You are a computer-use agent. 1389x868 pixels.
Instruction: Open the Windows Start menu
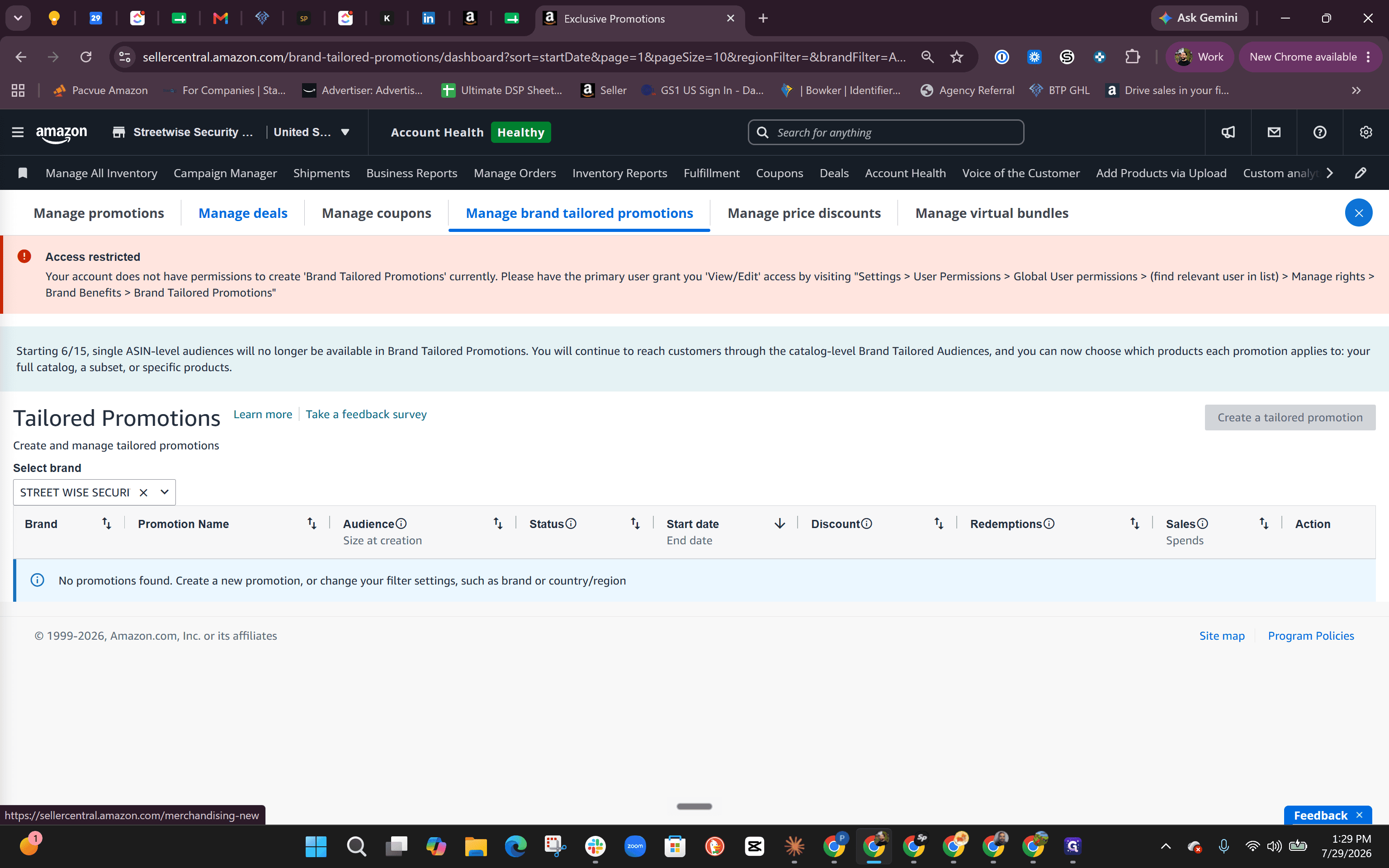pyautogui.click(x=316, y=846)
